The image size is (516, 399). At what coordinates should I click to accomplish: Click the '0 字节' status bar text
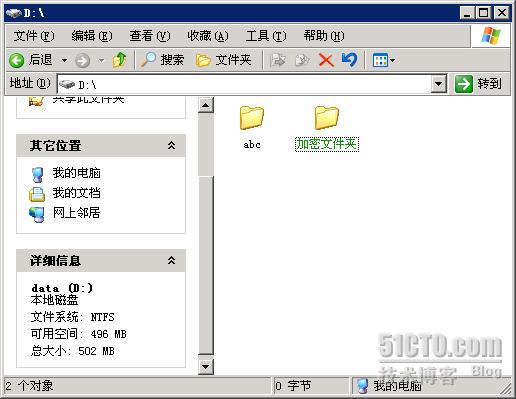click(293, 386)
